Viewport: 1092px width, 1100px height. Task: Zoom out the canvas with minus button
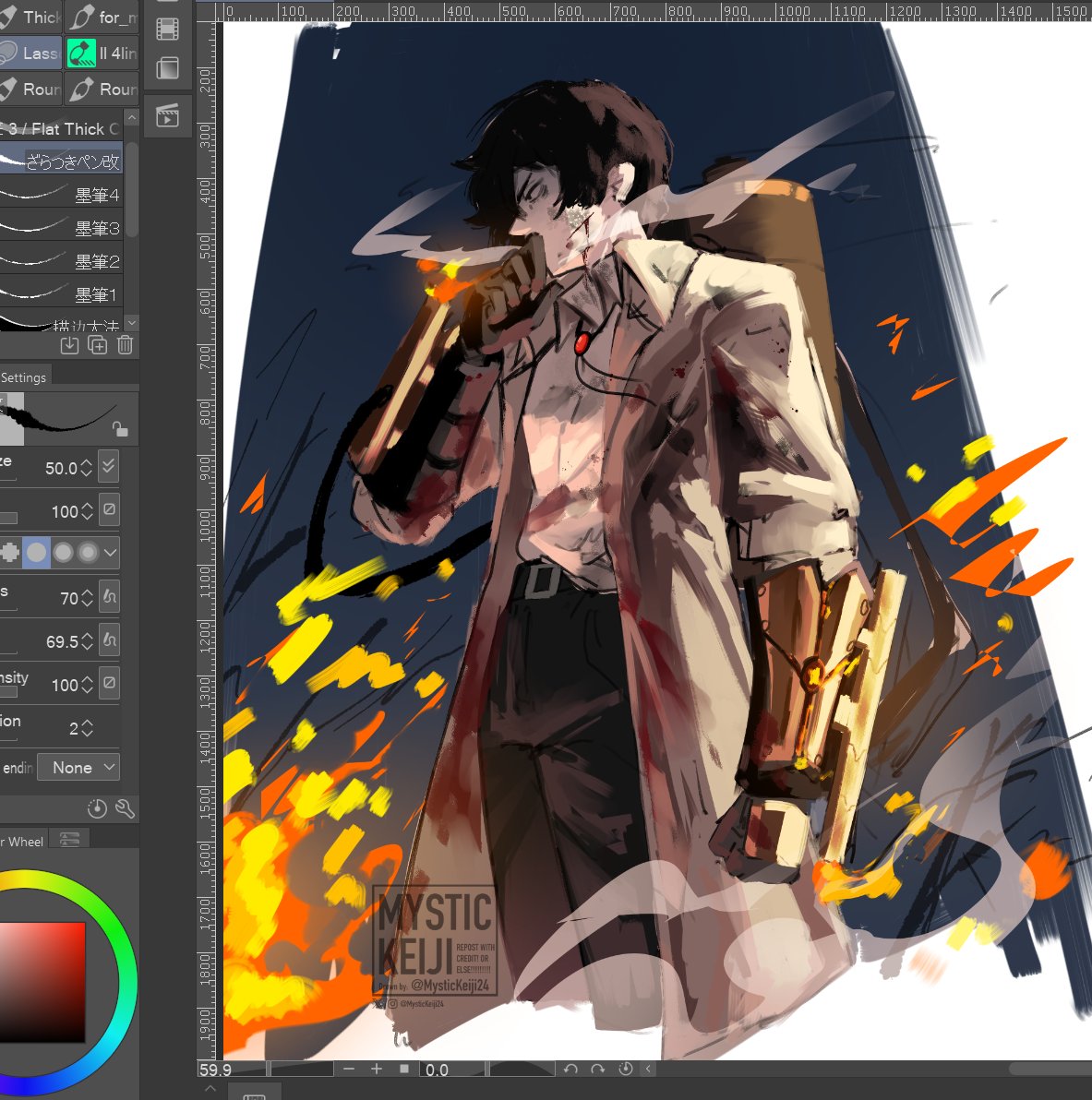pos(349,1069)
